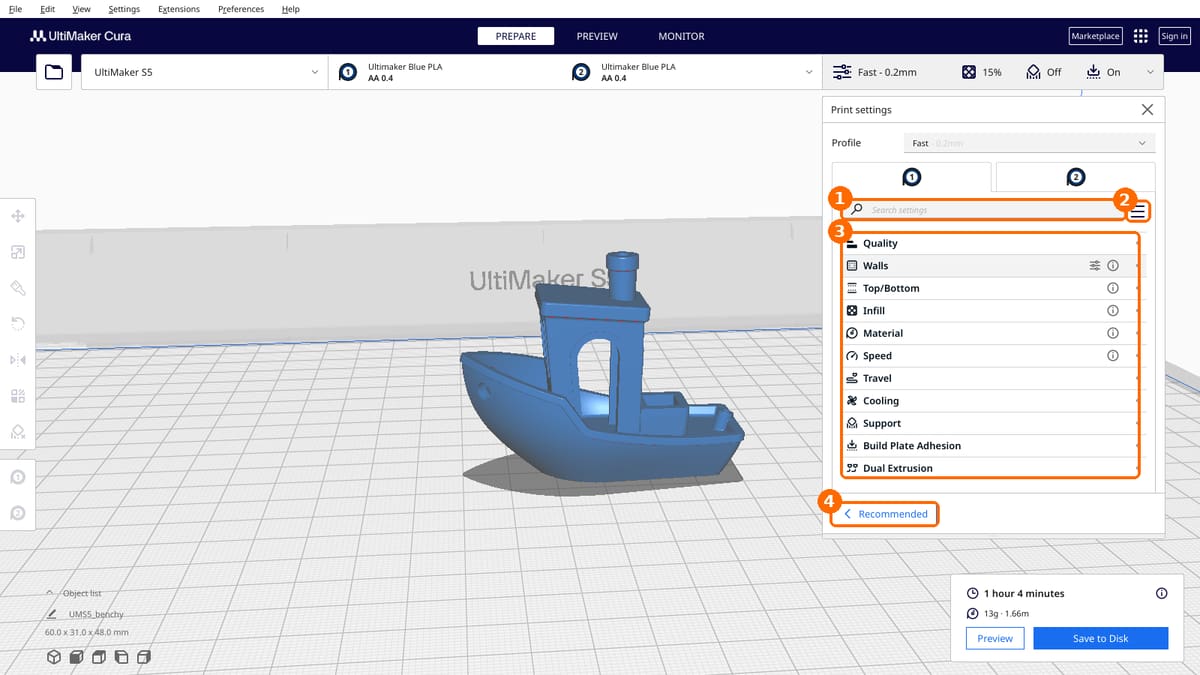Screen dimensions: 1200x675
Task: Click the Save to Disk button
Action: coord(1100,638)
